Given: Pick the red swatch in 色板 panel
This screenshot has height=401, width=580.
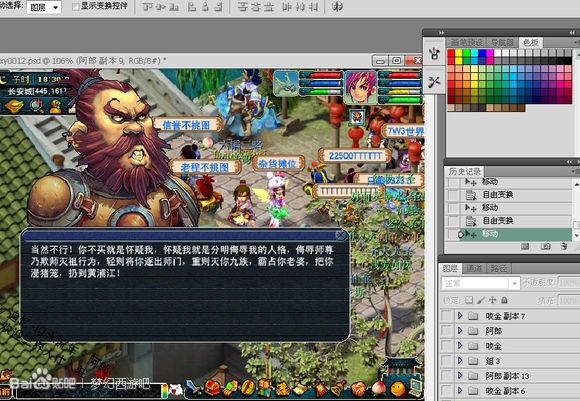Looking at the screenshot, I should pos(451,53).
